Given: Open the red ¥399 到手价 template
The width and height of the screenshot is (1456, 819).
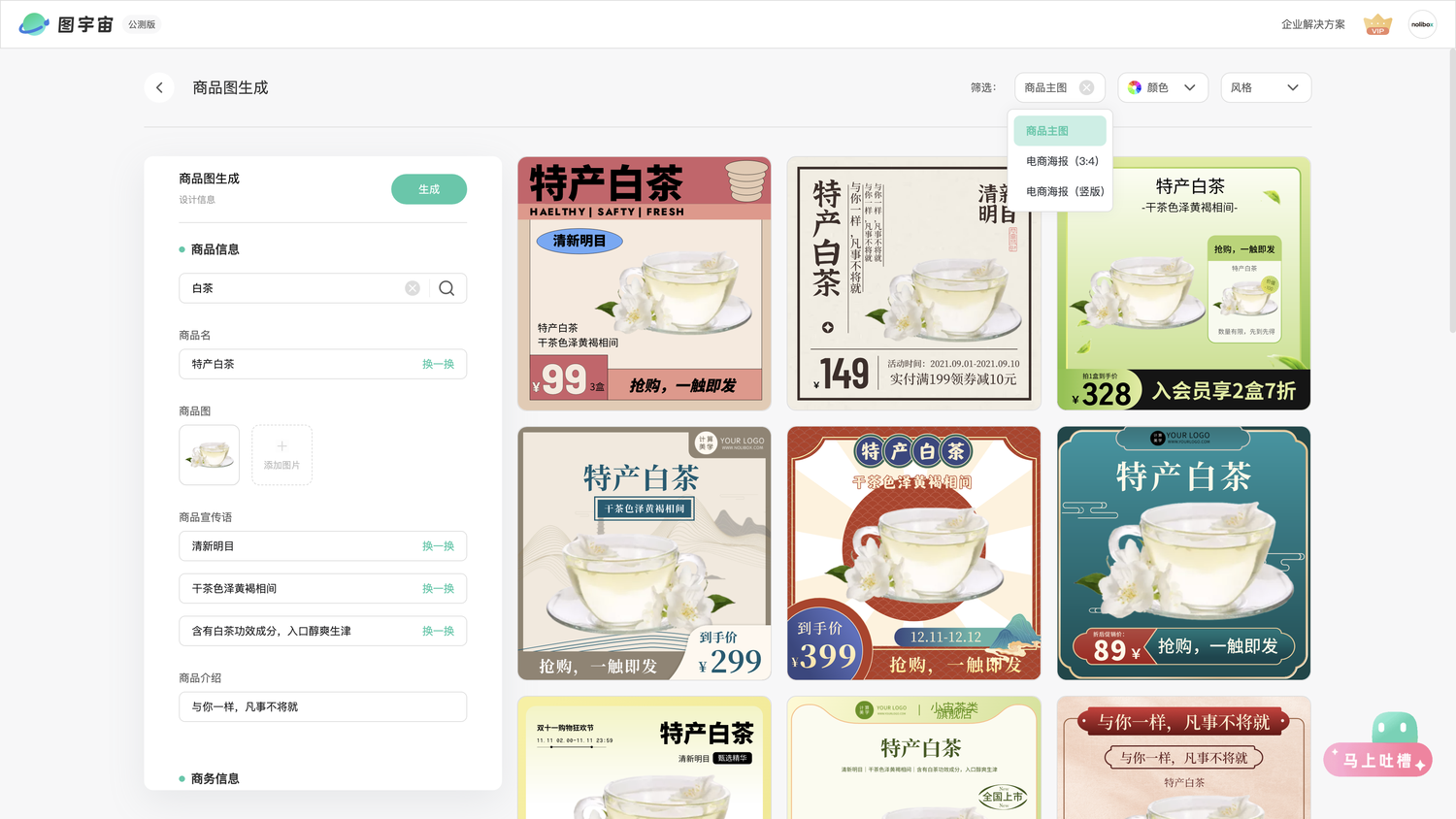Looking at the screenshot, I should (x=913, y=553).
